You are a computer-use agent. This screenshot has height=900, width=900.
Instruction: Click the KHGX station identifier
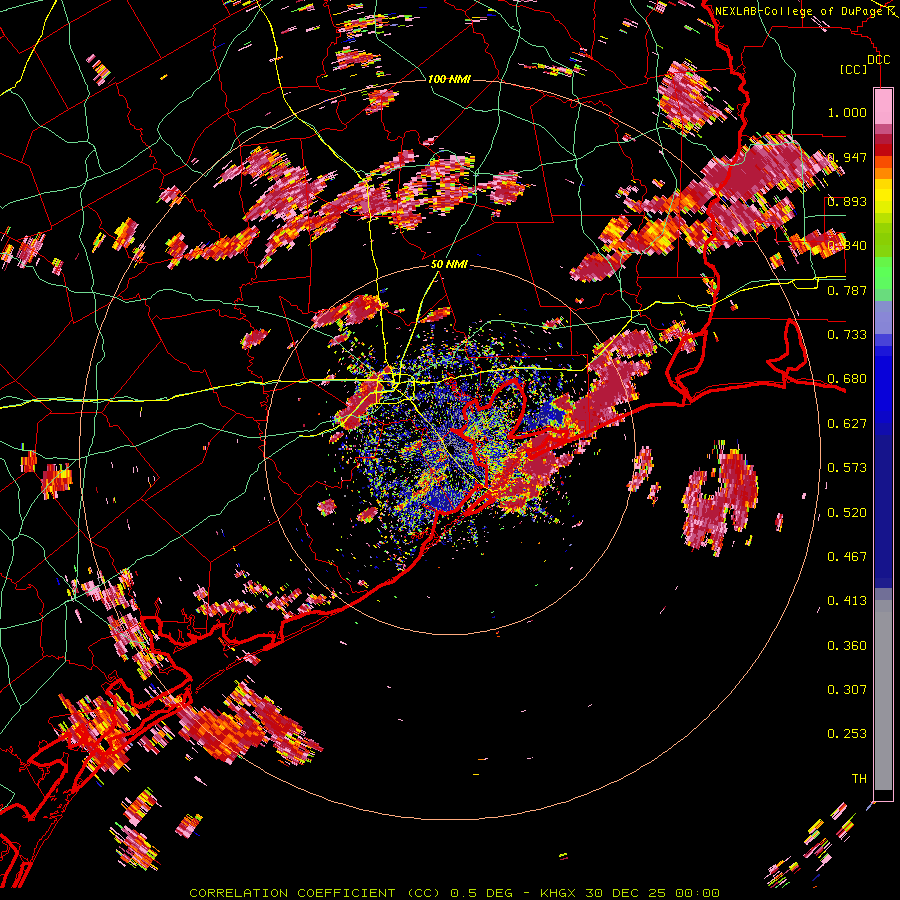[560, 893]
